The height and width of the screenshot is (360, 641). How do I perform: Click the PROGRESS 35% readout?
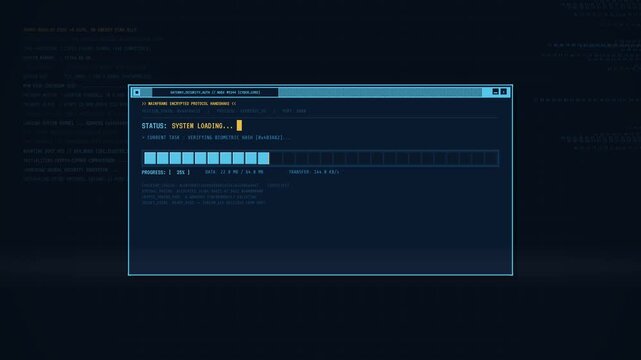click(x=166, y=172)
